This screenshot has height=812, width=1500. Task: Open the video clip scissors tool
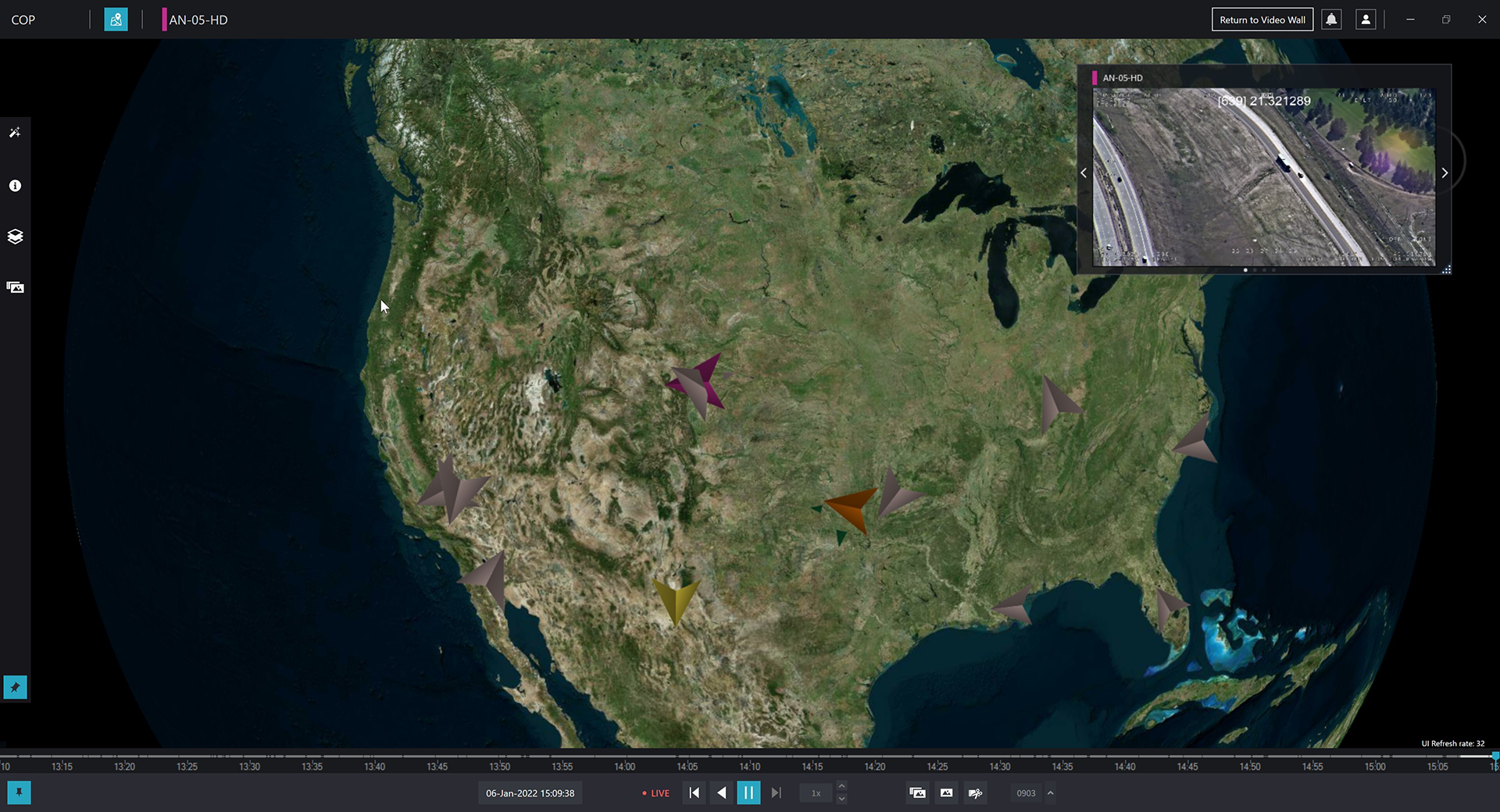coord(975,792)
